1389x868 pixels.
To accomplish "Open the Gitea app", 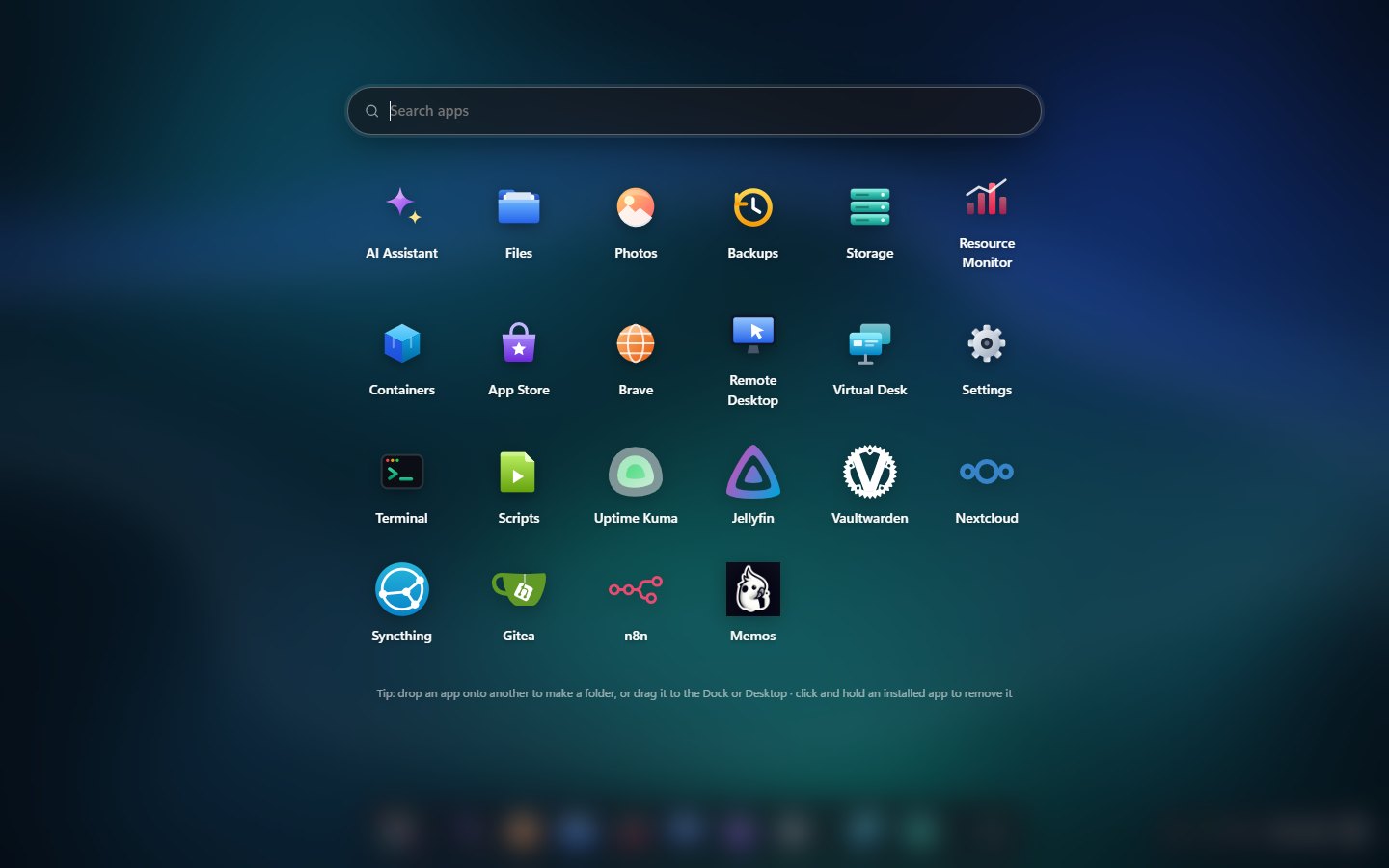I will (519, 589).
